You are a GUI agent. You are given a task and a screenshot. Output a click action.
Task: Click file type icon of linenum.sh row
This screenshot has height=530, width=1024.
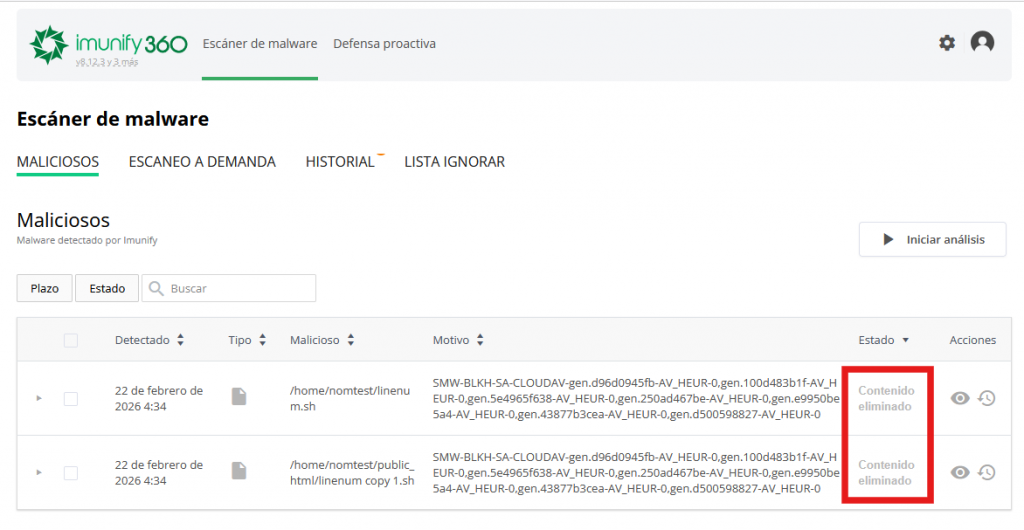point(238,397)
